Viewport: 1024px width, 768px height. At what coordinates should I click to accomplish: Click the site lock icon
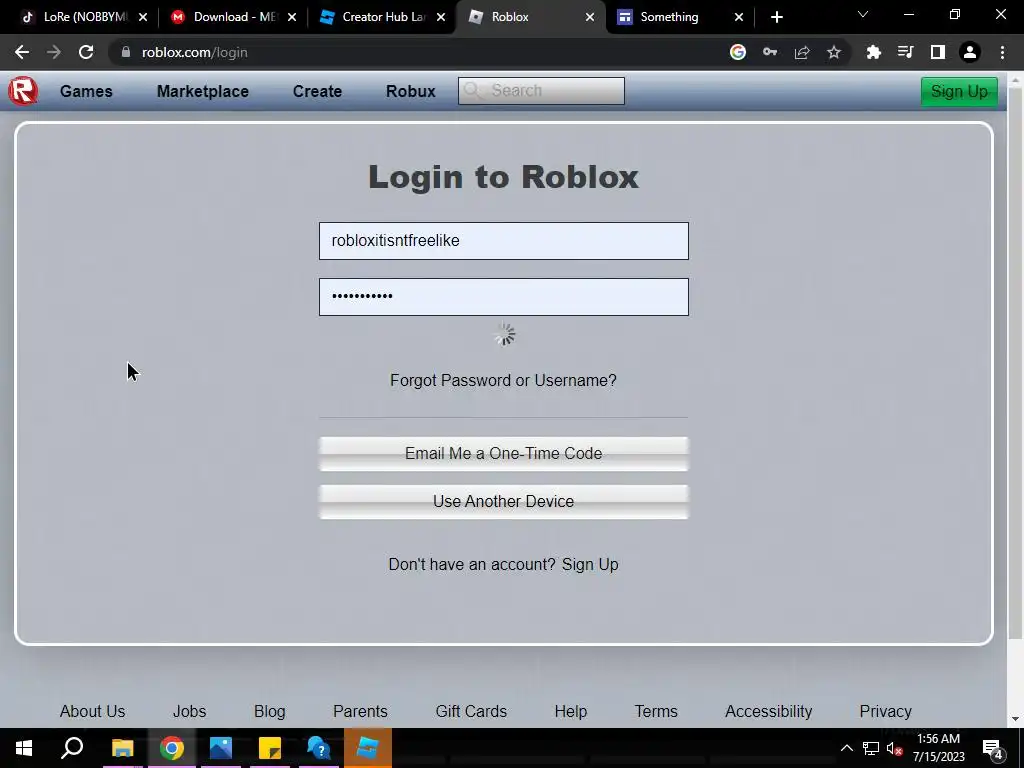(126, 52)
